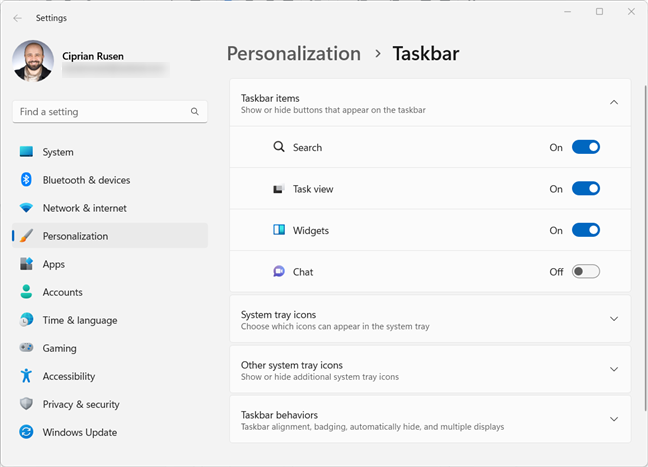Click the System tray icons heading

[x=279, y=315]
